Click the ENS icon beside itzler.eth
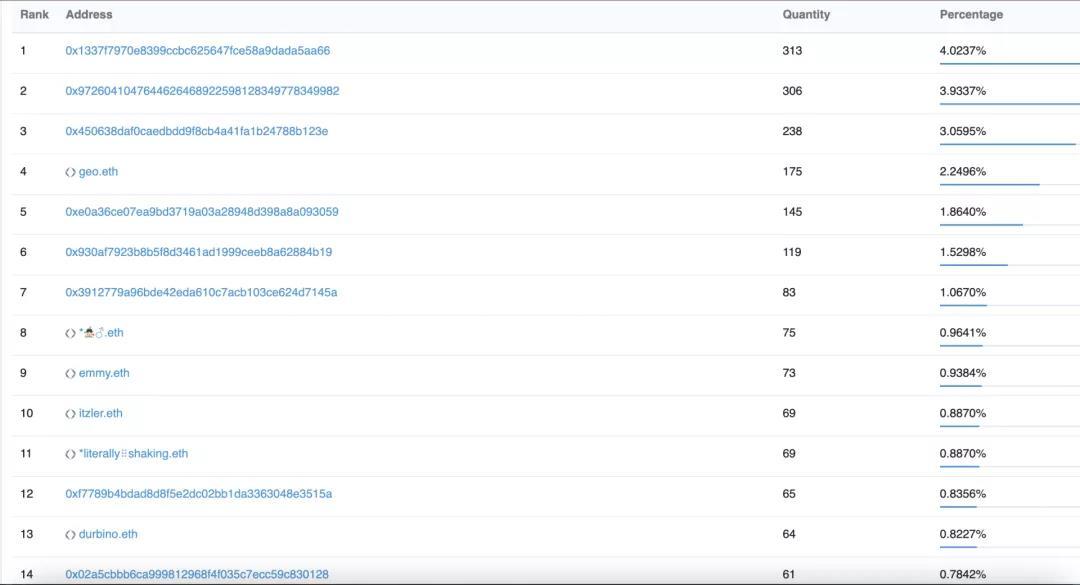This screenshot has width=1080, height=585. click(70, 414)
